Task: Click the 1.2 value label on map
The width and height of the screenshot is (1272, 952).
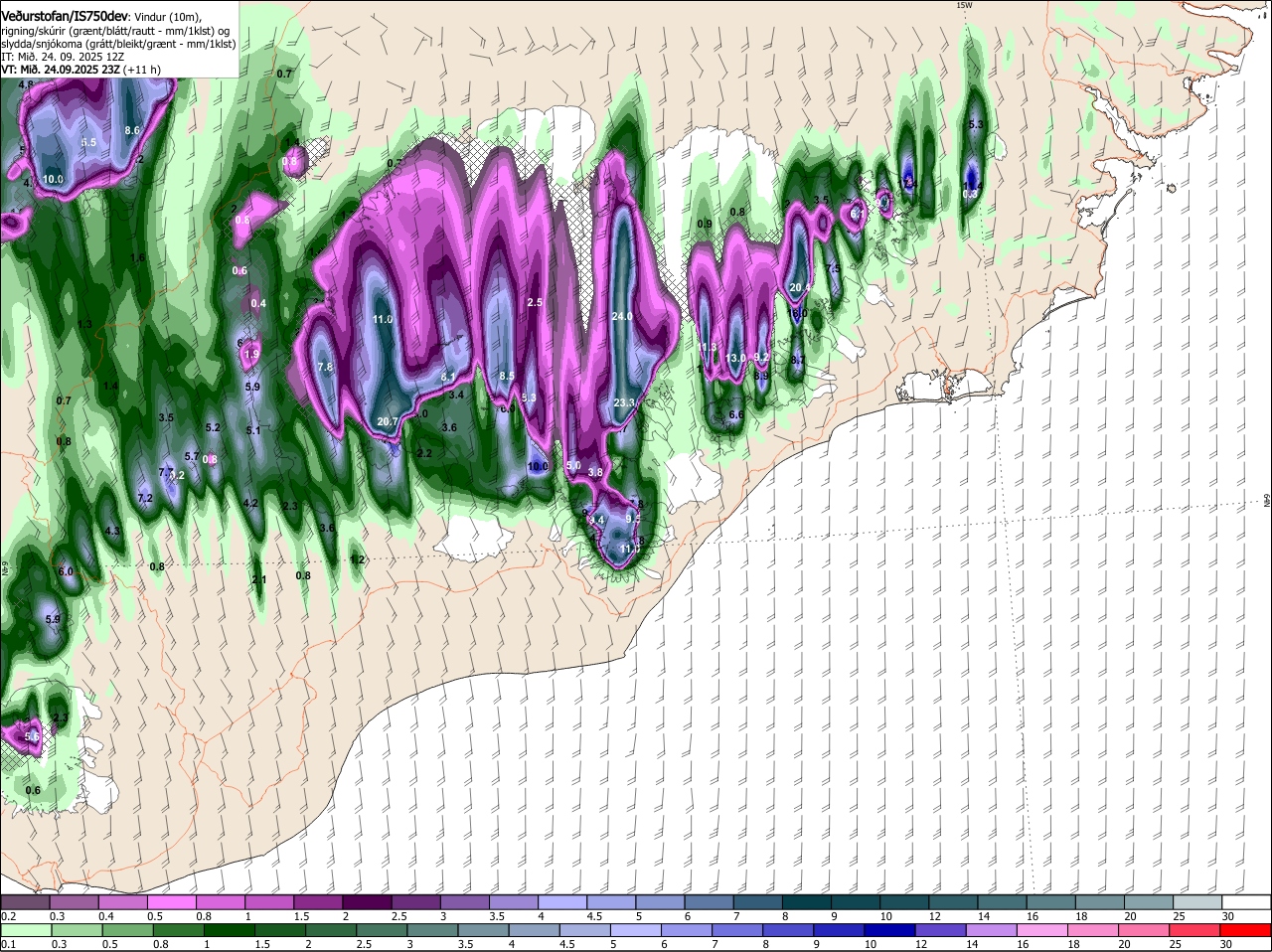Action: point(359,559)
